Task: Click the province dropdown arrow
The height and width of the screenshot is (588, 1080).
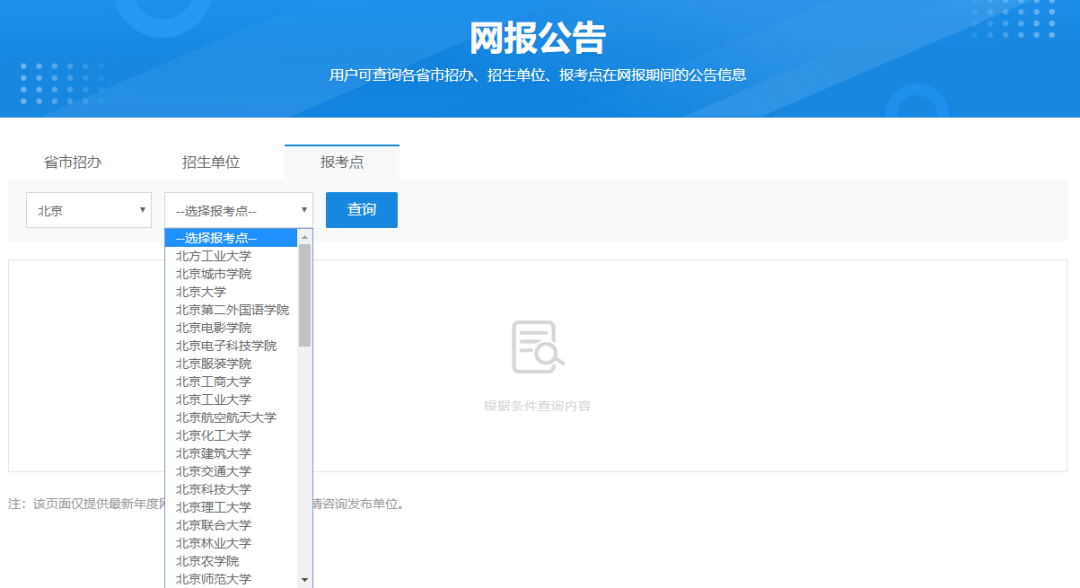Action: click(143, 209)
